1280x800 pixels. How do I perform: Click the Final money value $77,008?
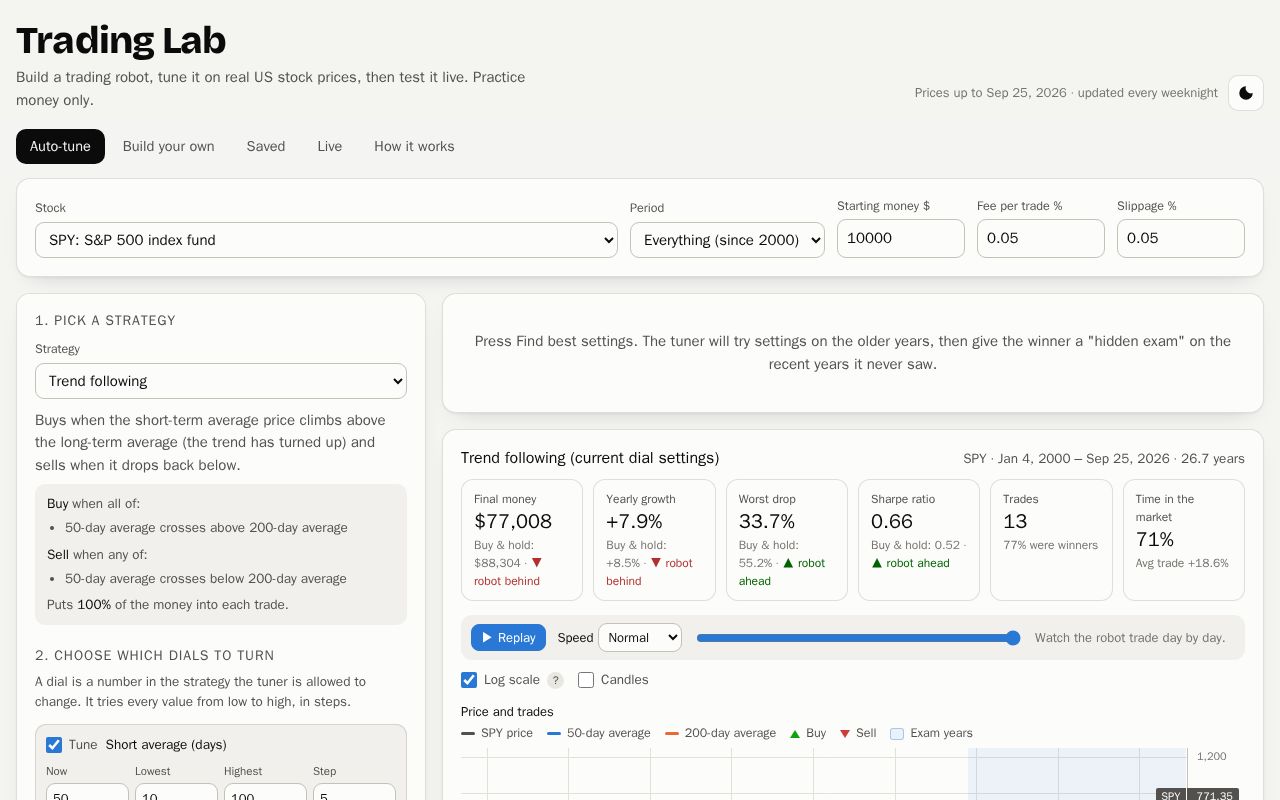tap(513, 521)
